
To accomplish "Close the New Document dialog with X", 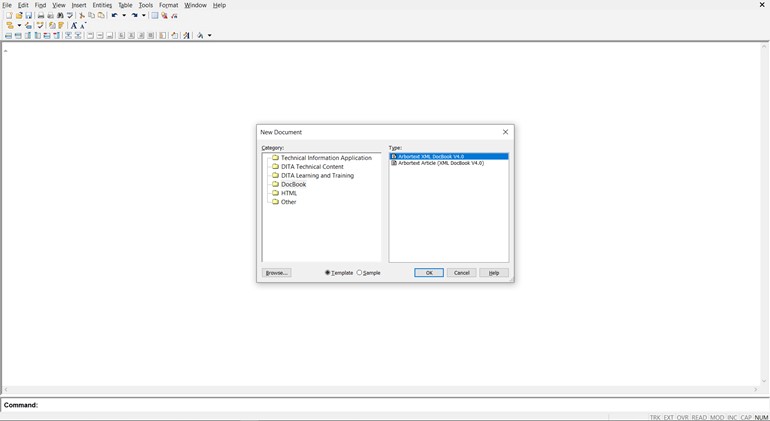I will 505,132.
